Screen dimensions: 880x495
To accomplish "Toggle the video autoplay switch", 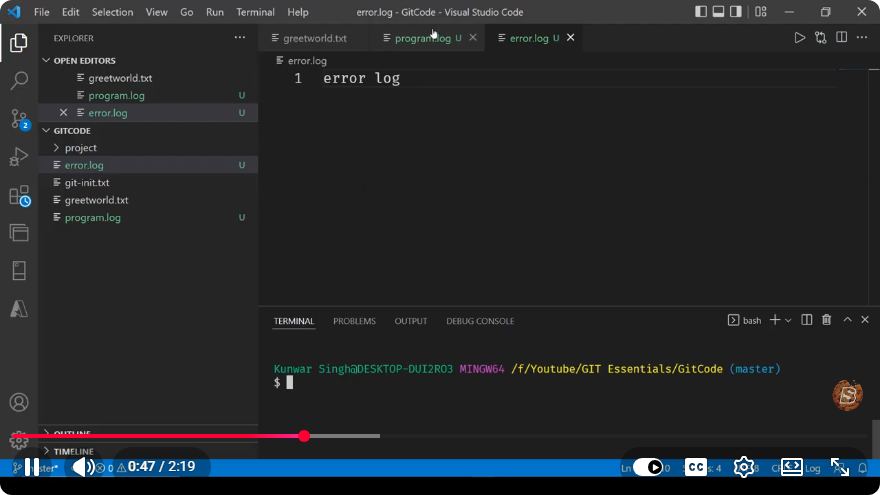I will 648,467.
